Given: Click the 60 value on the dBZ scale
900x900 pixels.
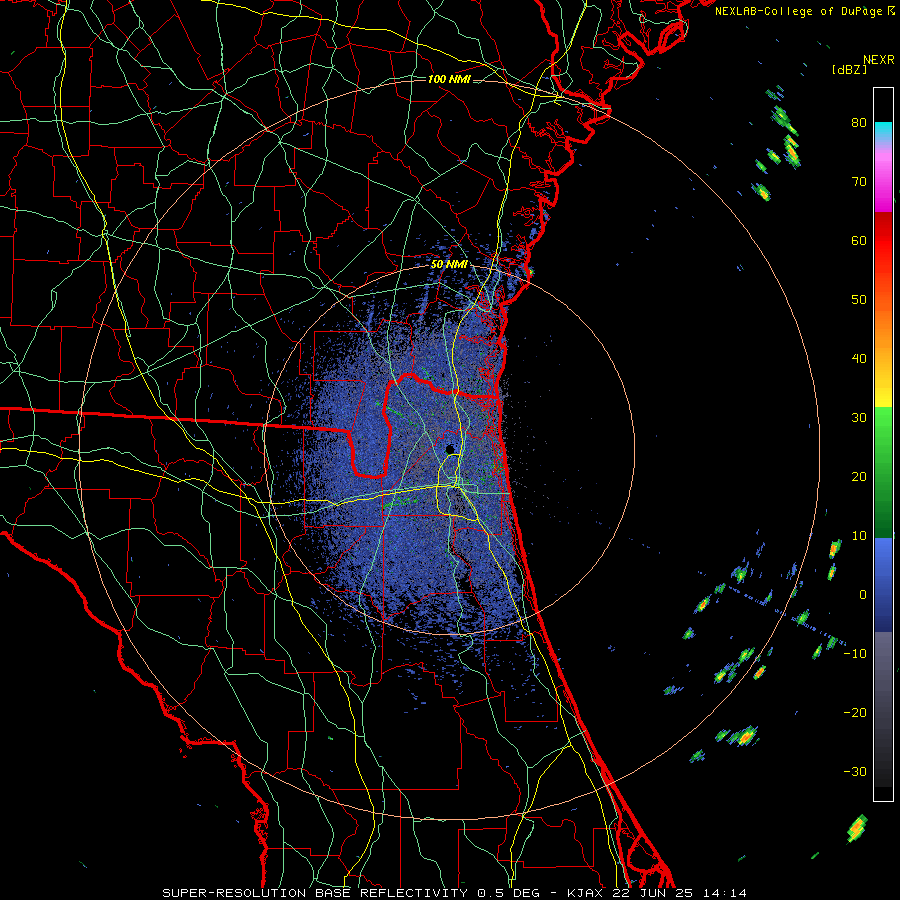Looking at the screenshot, I should point(859,240).
